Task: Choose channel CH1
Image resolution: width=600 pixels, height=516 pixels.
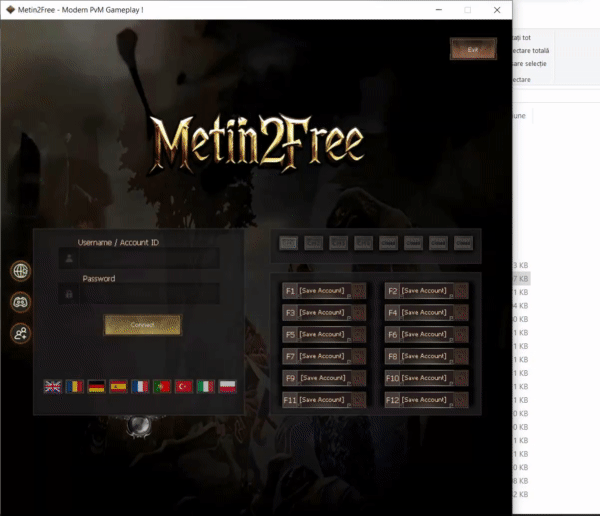Action: click(x=289, y=243)
